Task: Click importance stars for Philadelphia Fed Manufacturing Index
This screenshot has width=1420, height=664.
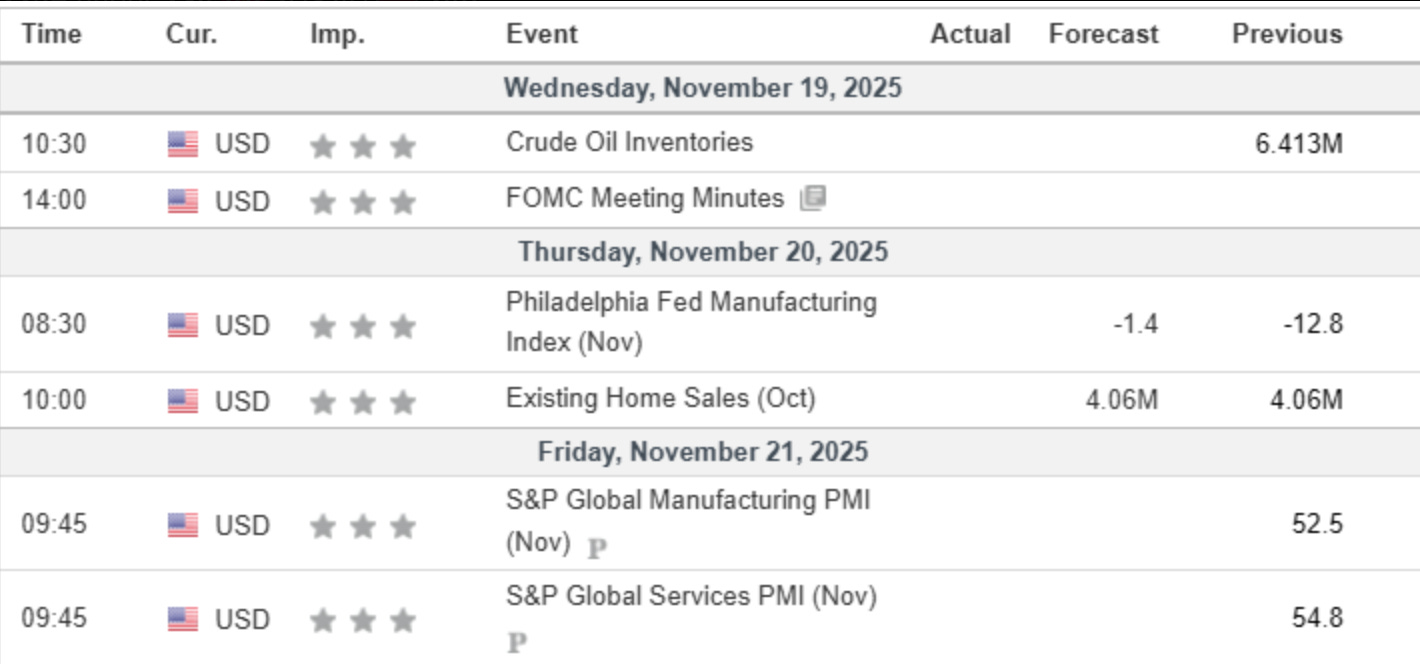Action: 362,326
